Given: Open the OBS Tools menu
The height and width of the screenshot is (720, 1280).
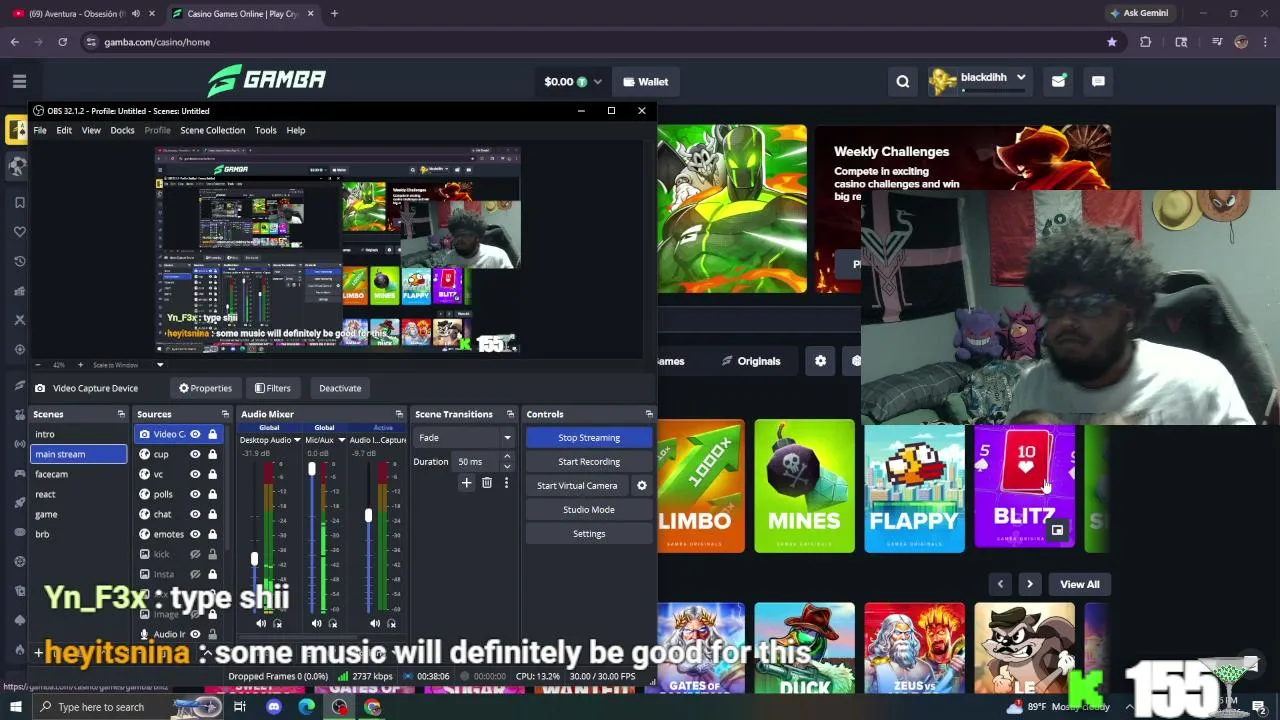Looking at the screenshot, I should click(x=265, y=130).
